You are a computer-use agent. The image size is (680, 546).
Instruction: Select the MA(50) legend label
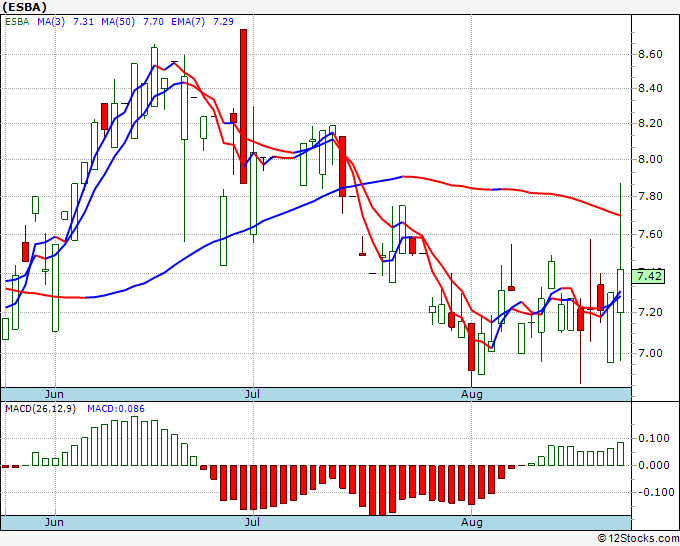pyautogui.click(x=118, y=22)
